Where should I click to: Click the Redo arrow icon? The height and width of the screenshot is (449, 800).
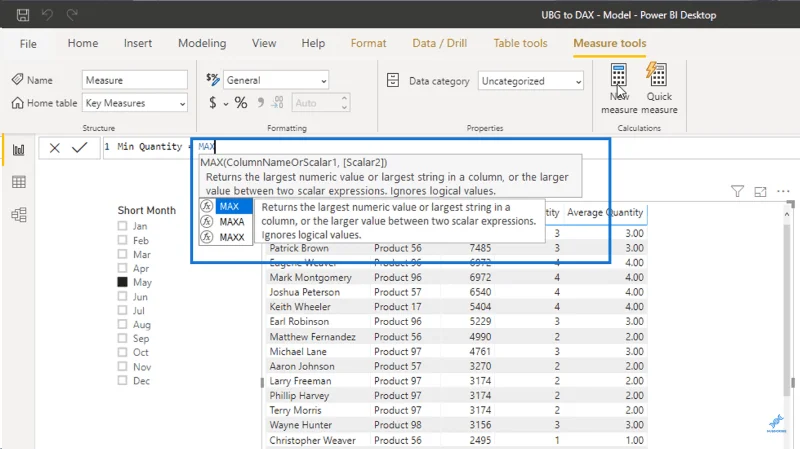(x=72, y=15)
